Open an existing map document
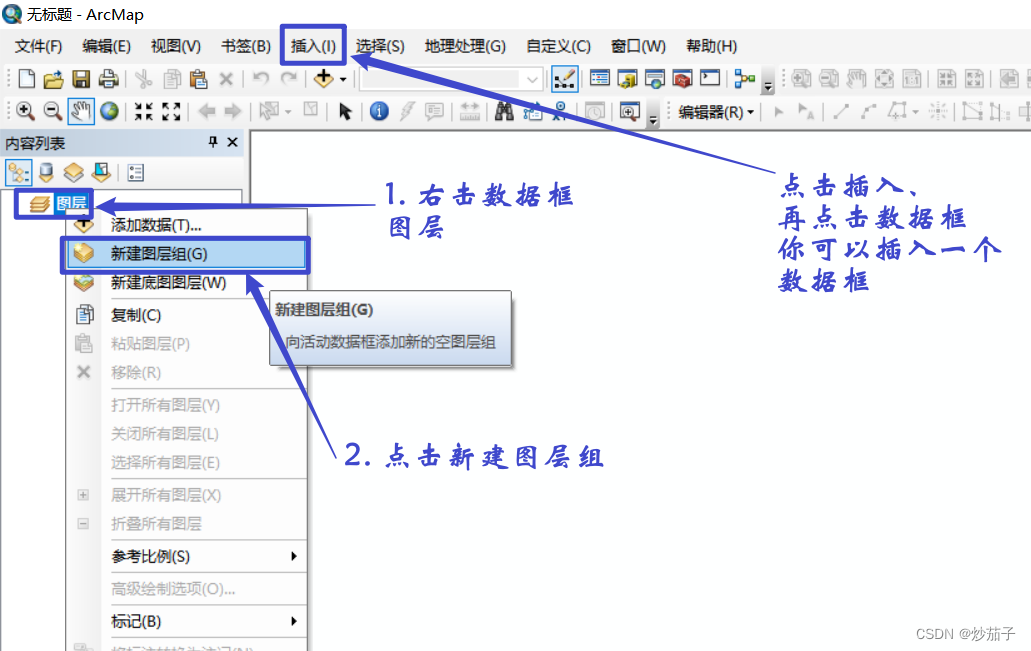Image resolution: width=1031 pixels, height=651 pixels. click(x=53, y=80)
